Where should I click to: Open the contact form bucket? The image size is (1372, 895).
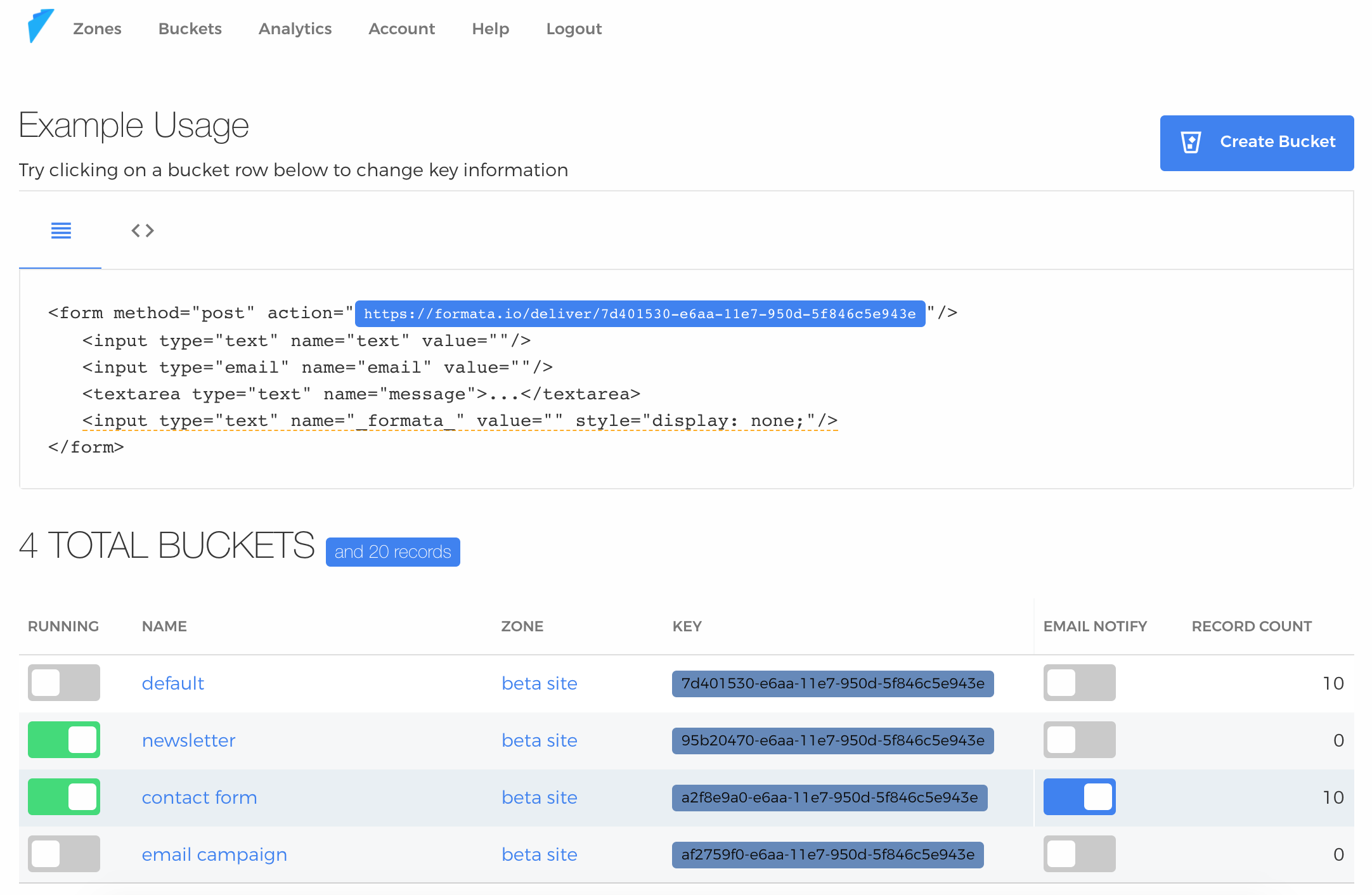click(x=199, y=797)
